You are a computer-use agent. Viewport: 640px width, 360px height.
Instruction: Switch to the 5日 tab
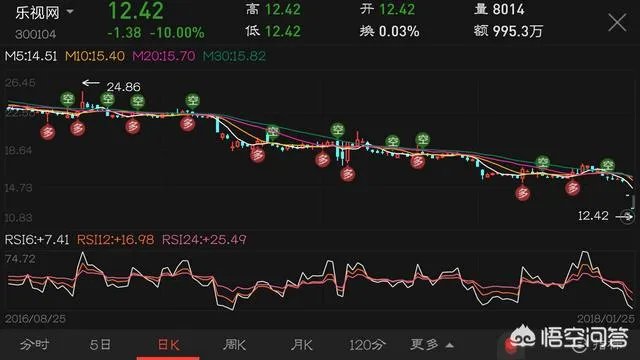tap(100, 345)
